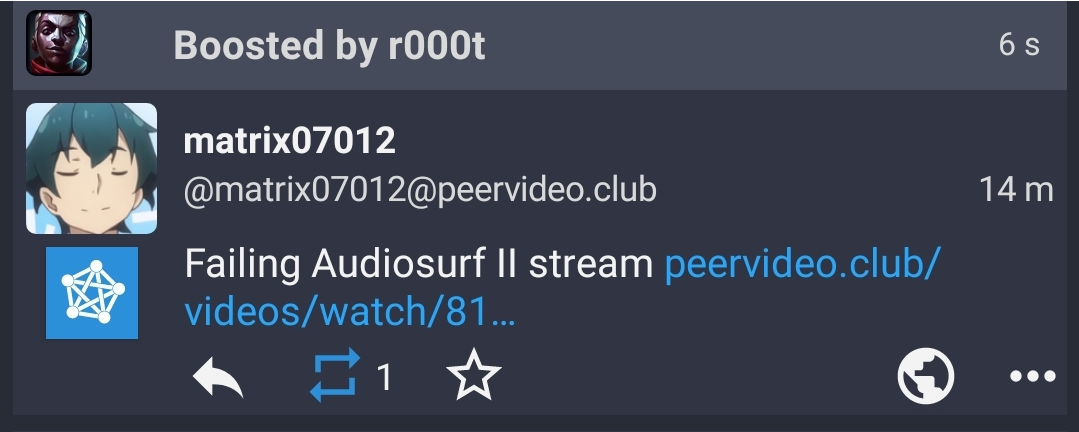
Task: Open the public visibility globe icon
Action: (x=926, y=376)
